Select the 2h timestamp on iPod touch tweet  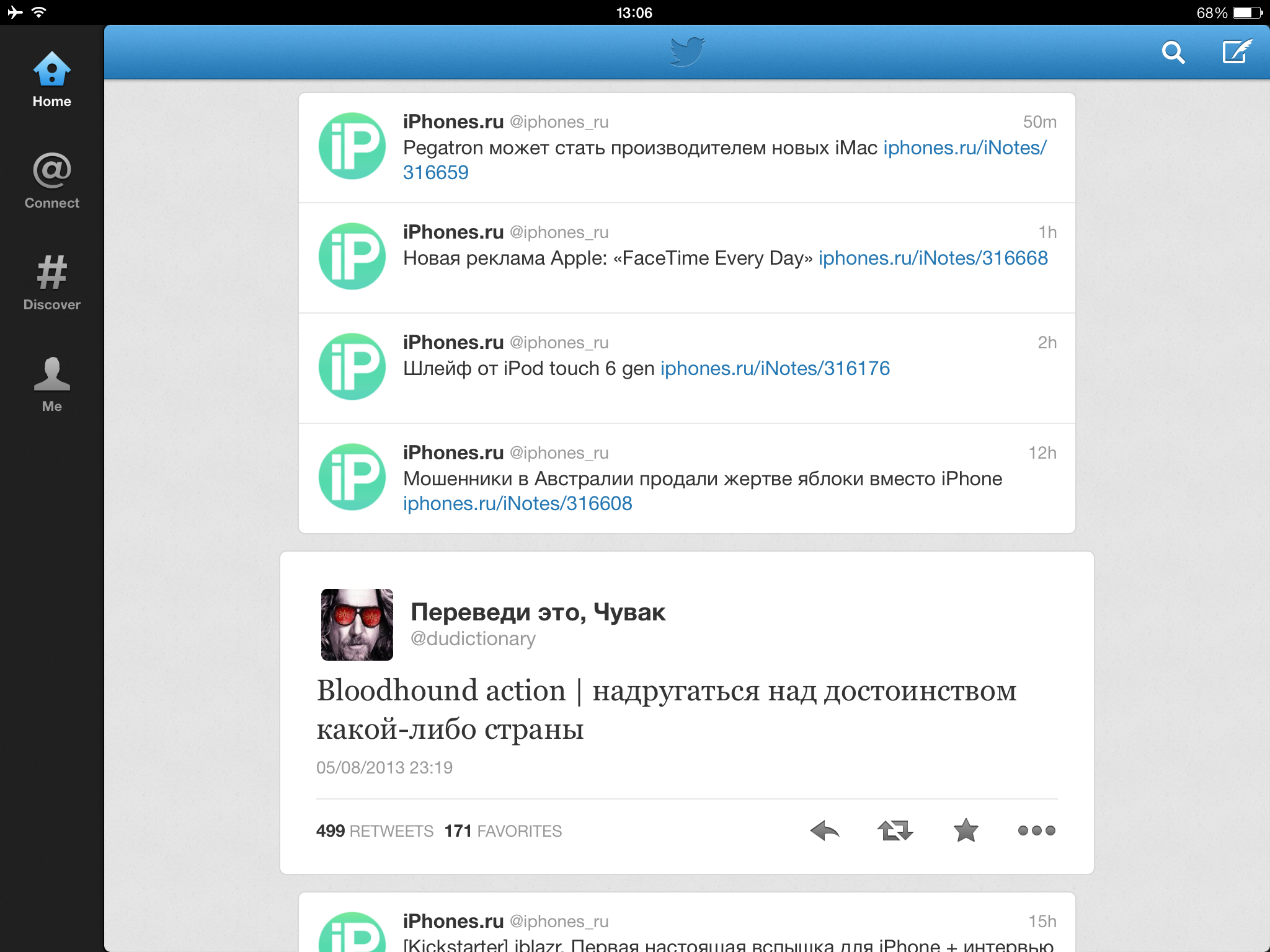point(1047,343)
